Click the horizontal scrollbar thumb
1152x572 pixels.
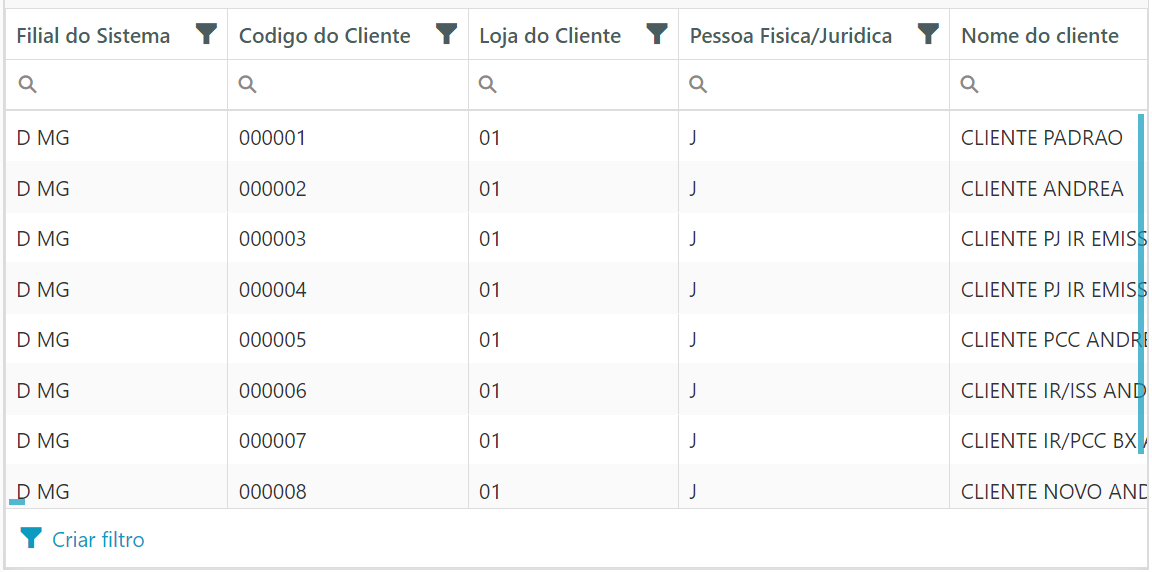17,501
